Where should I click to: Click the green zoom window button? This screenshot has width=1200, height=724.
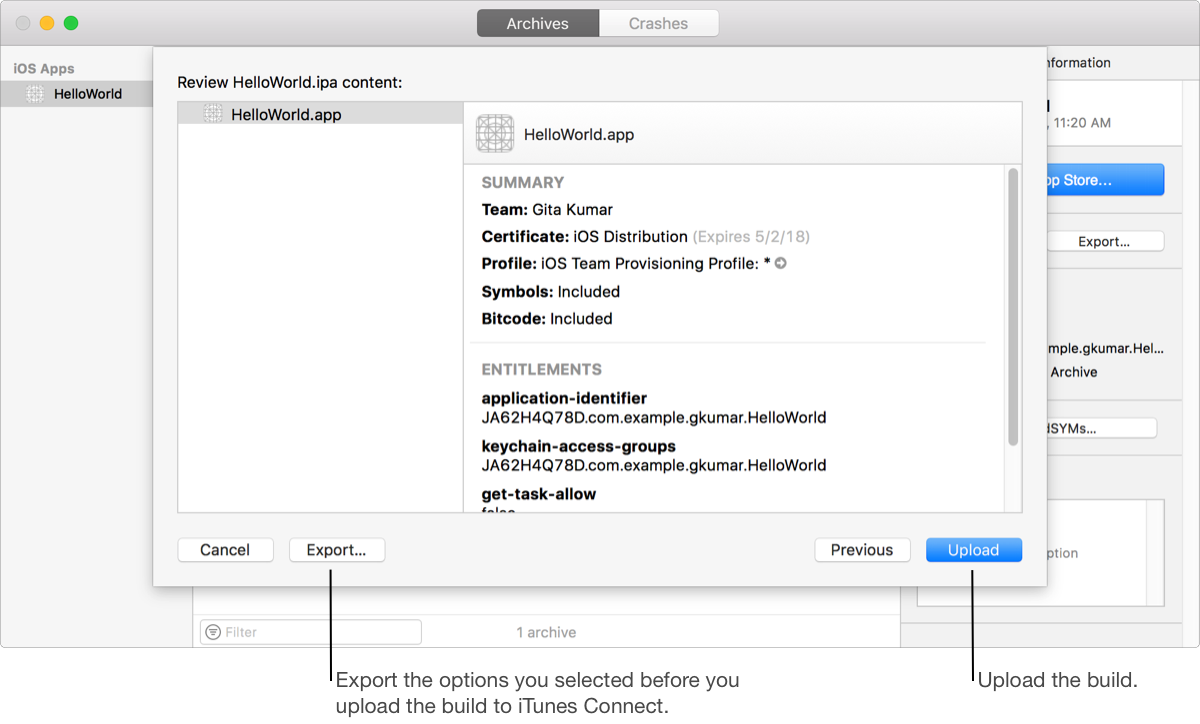pyautogui.click(x=70, y=23)
